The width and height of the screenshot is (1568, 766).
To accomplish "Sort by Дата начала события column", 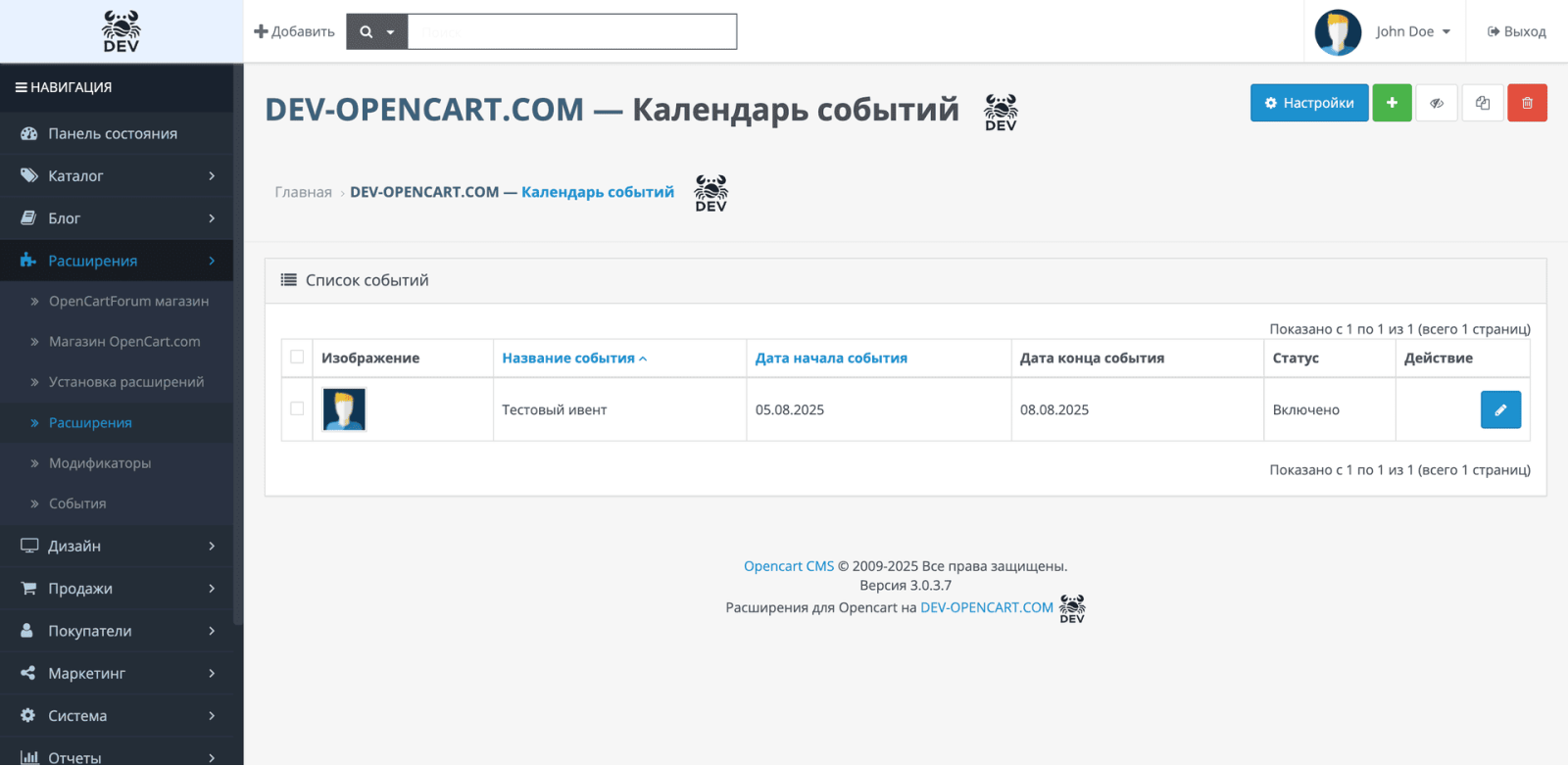I will [831, 359].
